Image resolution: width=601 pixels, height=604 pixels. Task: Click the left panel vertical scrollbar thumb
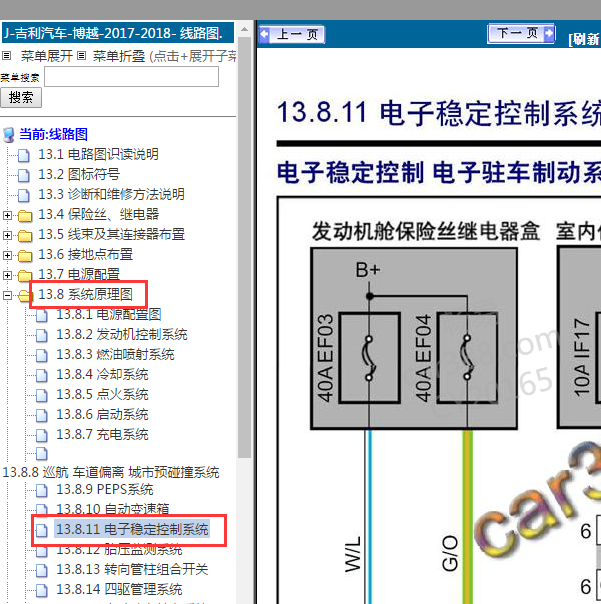[244, 248]
